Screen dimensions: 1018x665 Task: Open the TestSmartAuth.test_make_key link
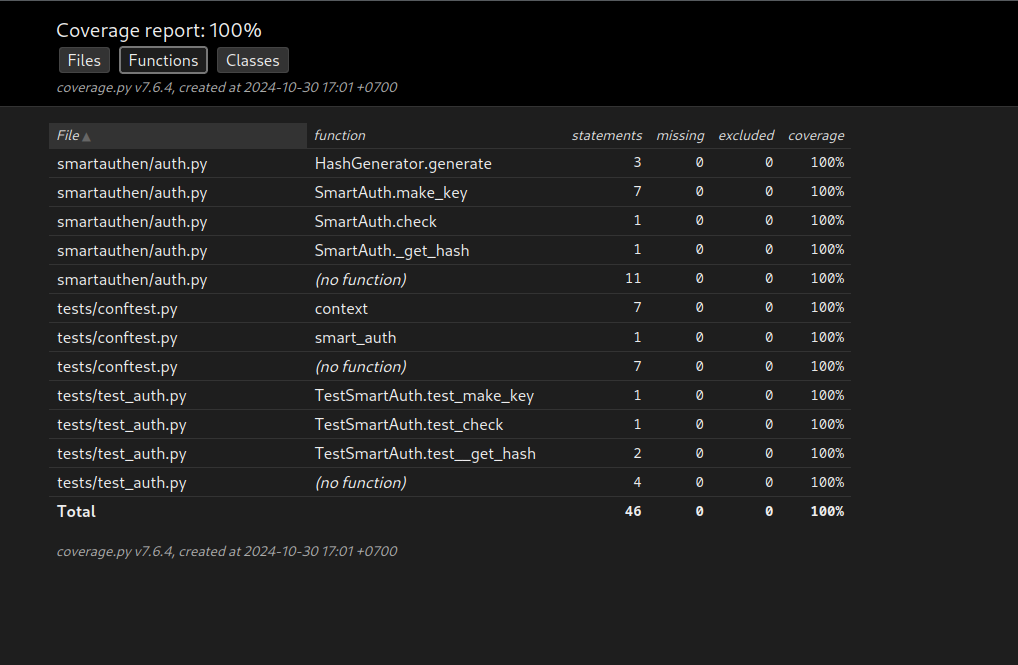424,396
